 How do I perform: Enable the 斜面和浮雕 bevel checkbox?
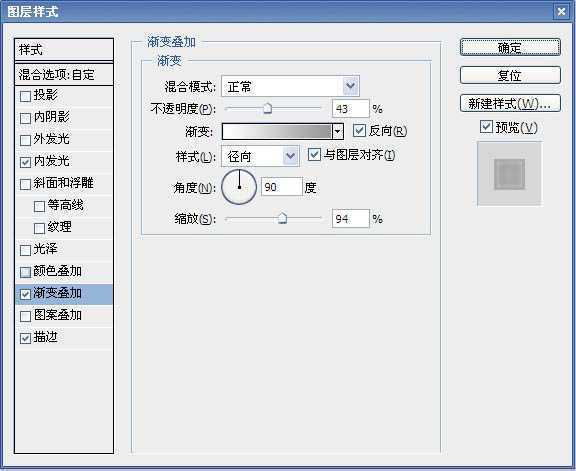click(25, 184)
